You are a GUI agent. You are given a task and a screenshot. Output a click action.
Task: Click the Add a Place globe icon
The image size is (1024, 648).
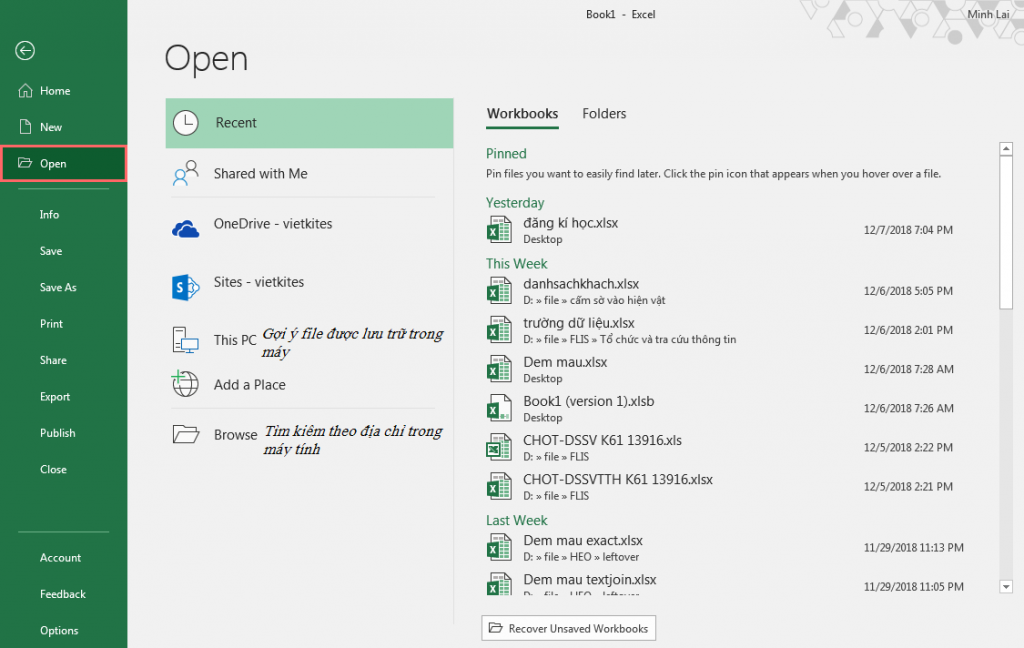point(185,384)
